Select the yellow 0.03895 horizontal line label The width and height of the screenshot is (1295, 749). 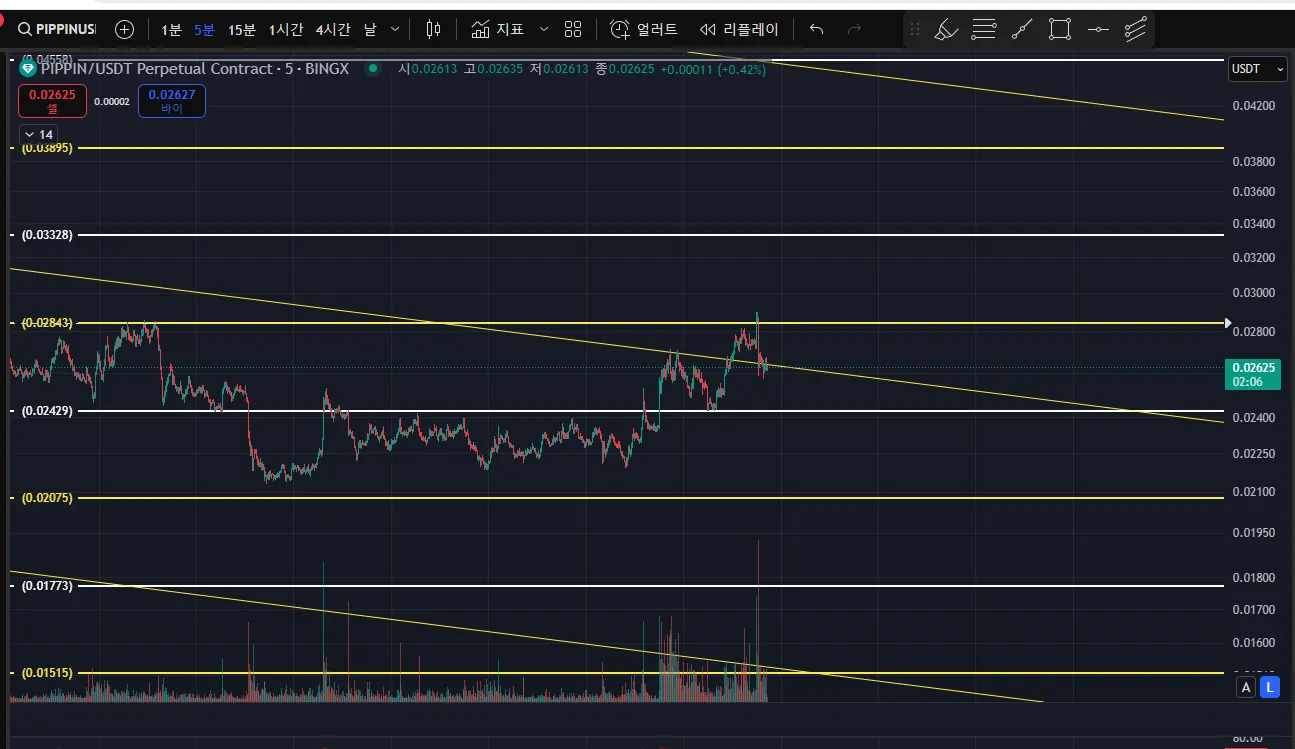(x=47, y=147)
